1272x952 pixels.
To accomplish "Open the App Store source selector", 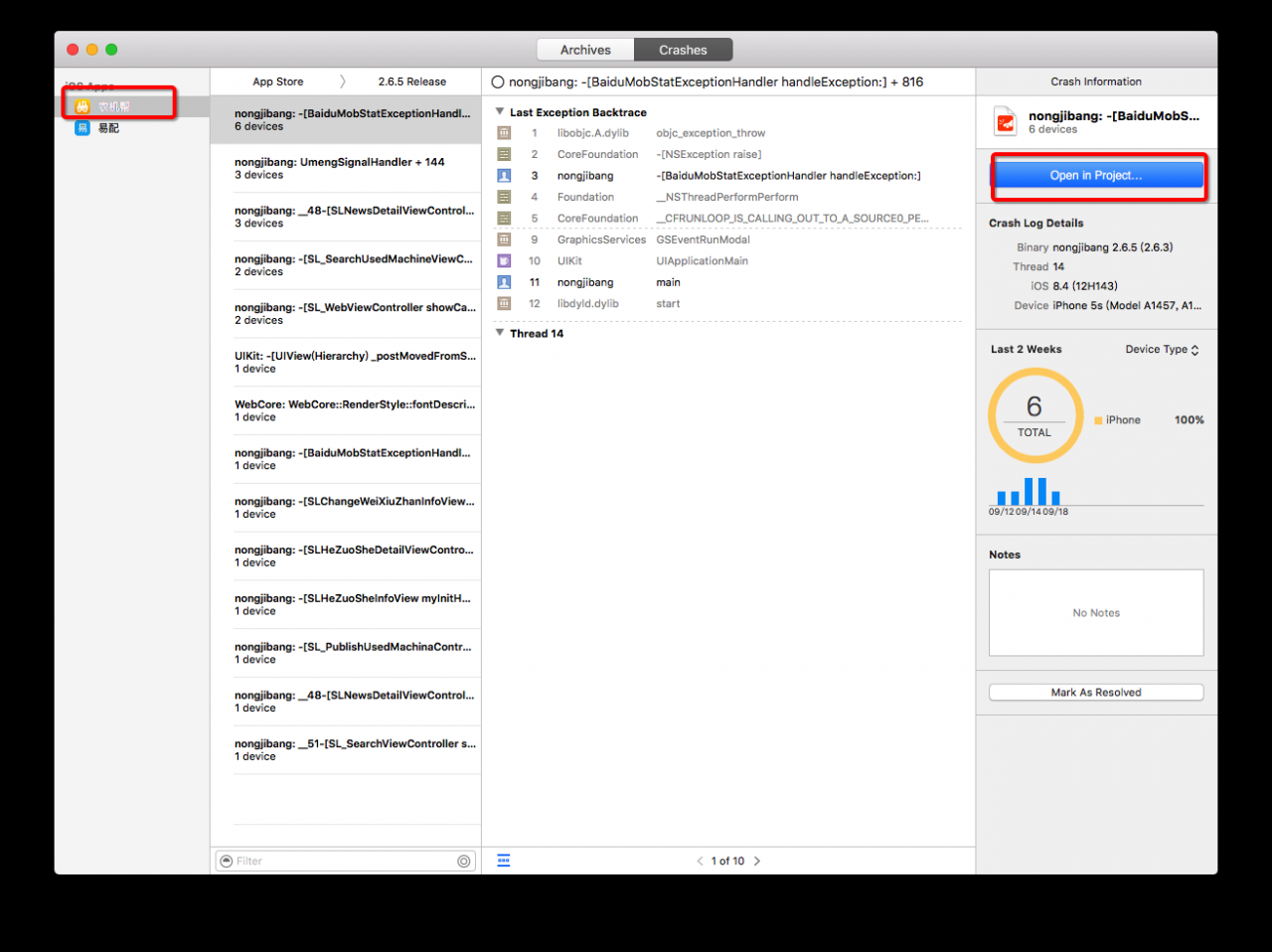I will pyautogui.click(x=278, y=81).
